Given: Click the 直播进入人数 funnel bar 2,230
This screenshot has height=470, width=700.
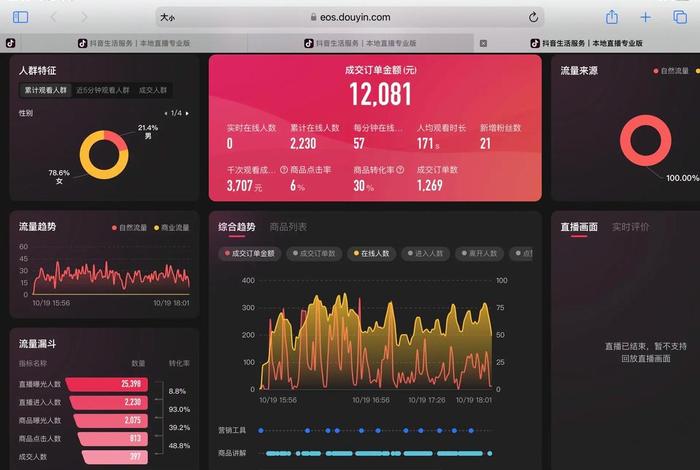Looking at the screenshot, I should 109,402.
